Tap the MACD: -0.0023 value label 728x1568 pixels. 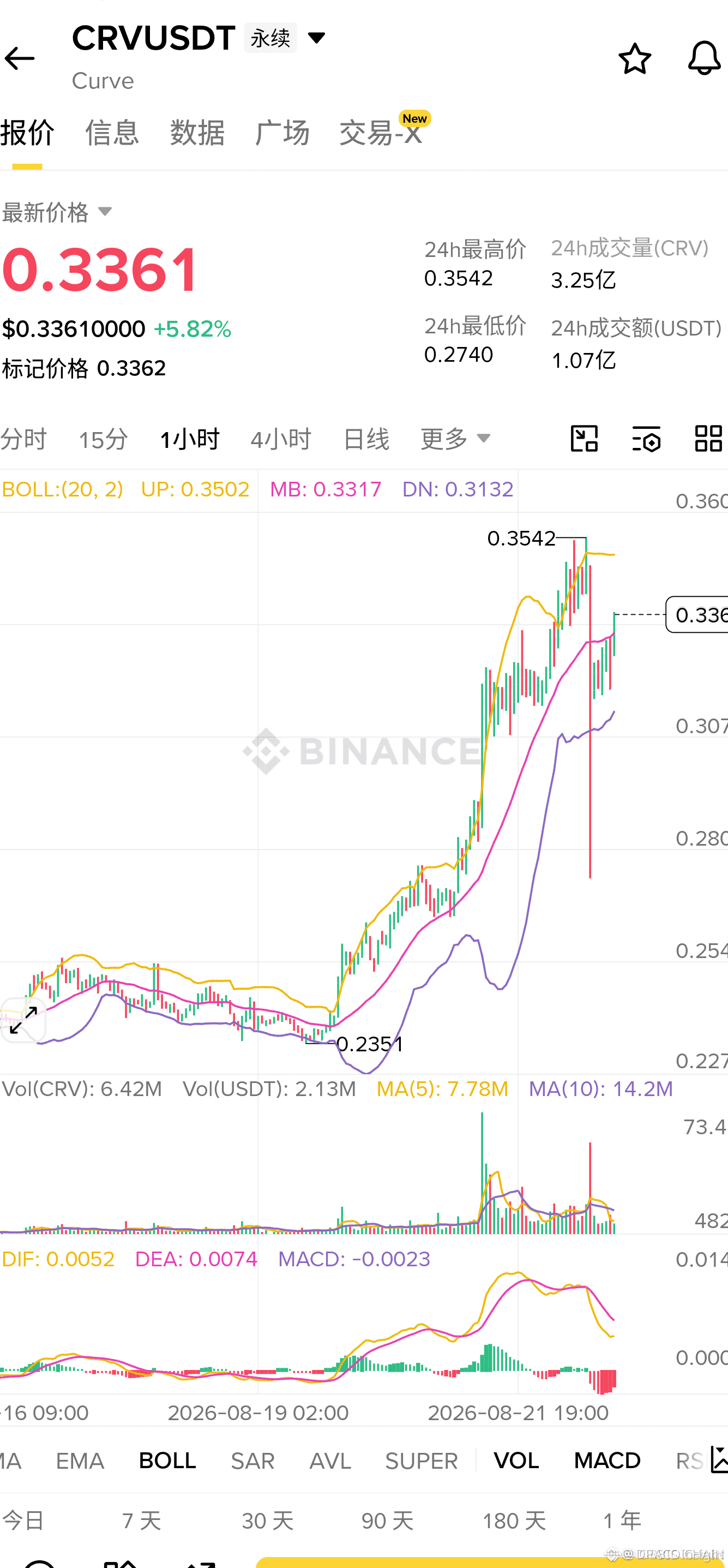[x=354, y=1259]
